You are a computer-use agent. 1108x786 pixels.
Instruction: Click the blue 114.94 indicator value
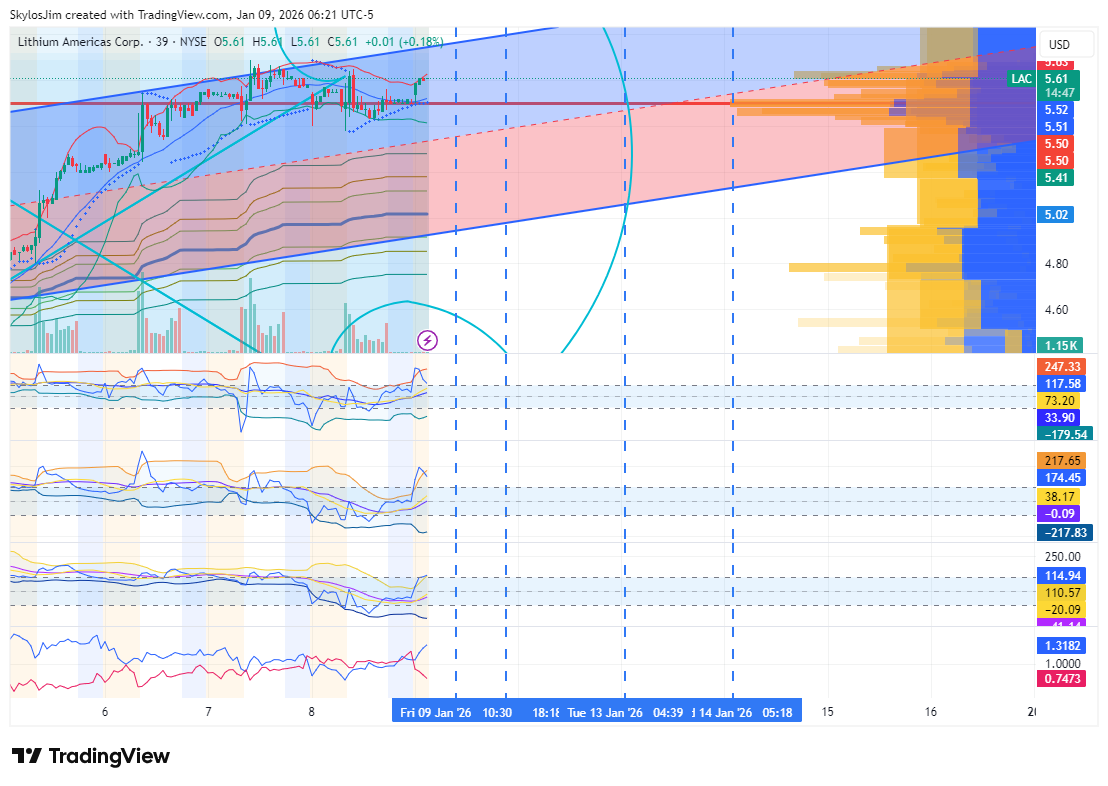(1060, 576)
